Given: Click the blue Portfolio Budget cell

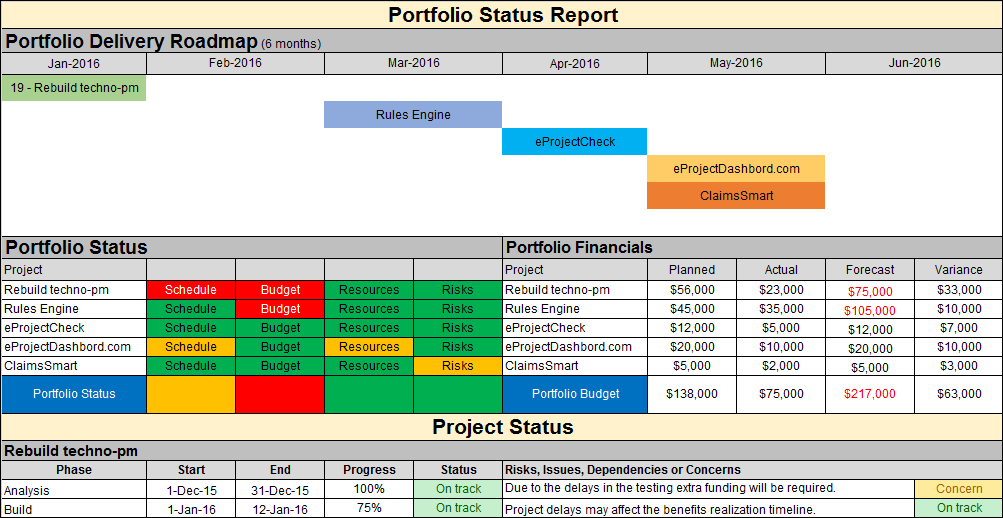Looking at the screenshot, I should pos(576,394).
